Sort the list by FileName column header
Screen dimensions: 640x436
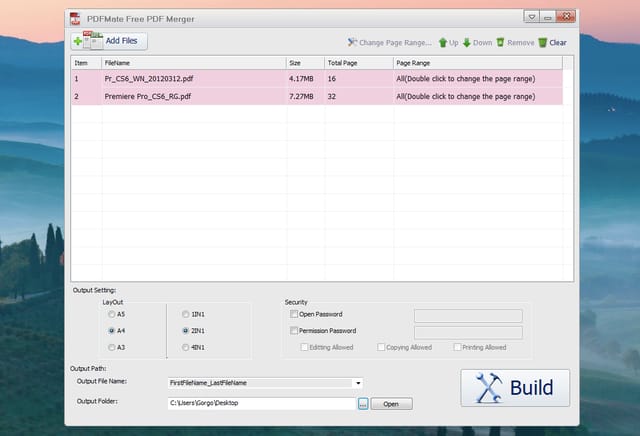[194, 63]
